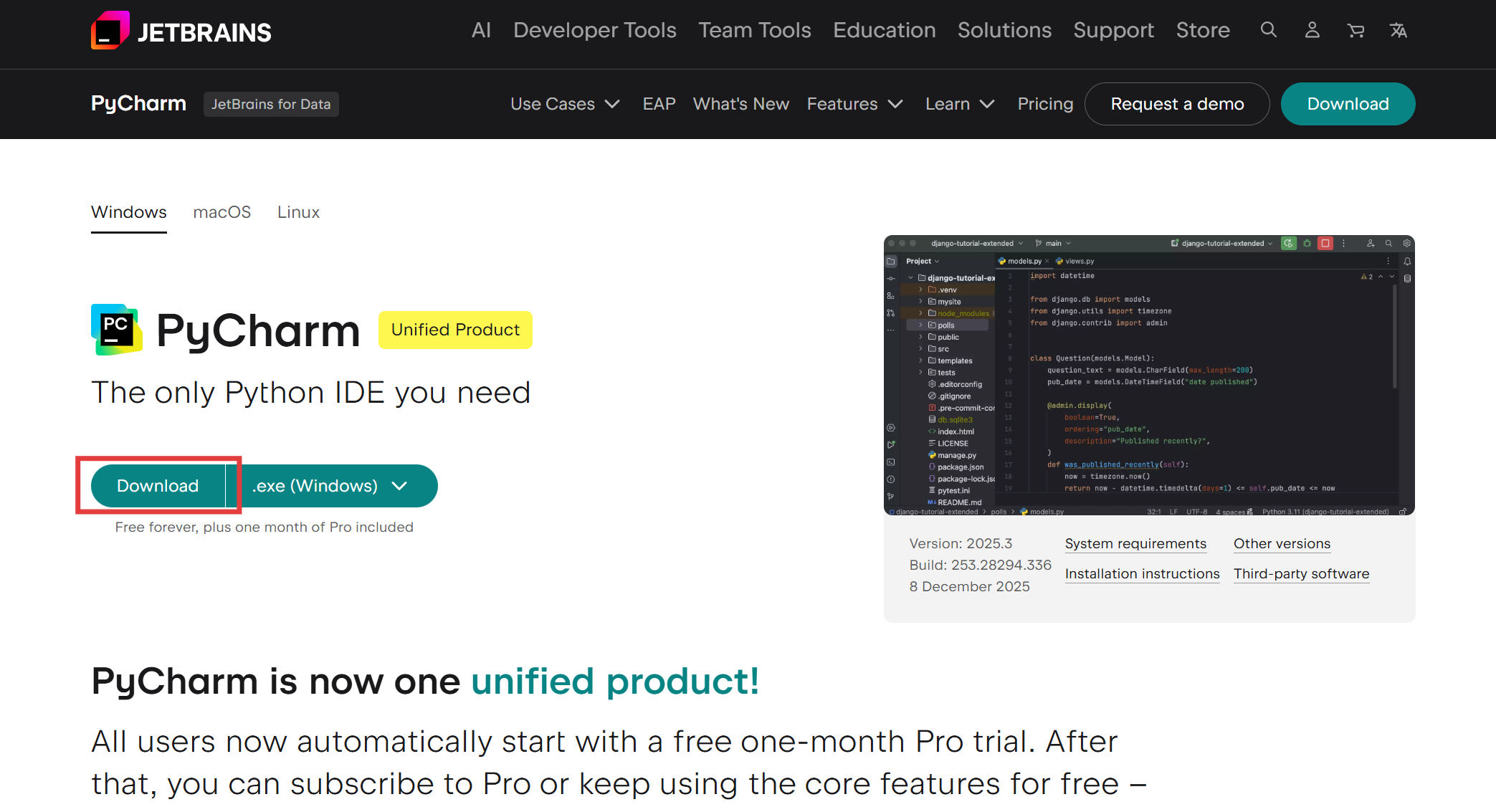Open Installation instructions
Screen dimensions: 1496x812
pos(1142,573)
